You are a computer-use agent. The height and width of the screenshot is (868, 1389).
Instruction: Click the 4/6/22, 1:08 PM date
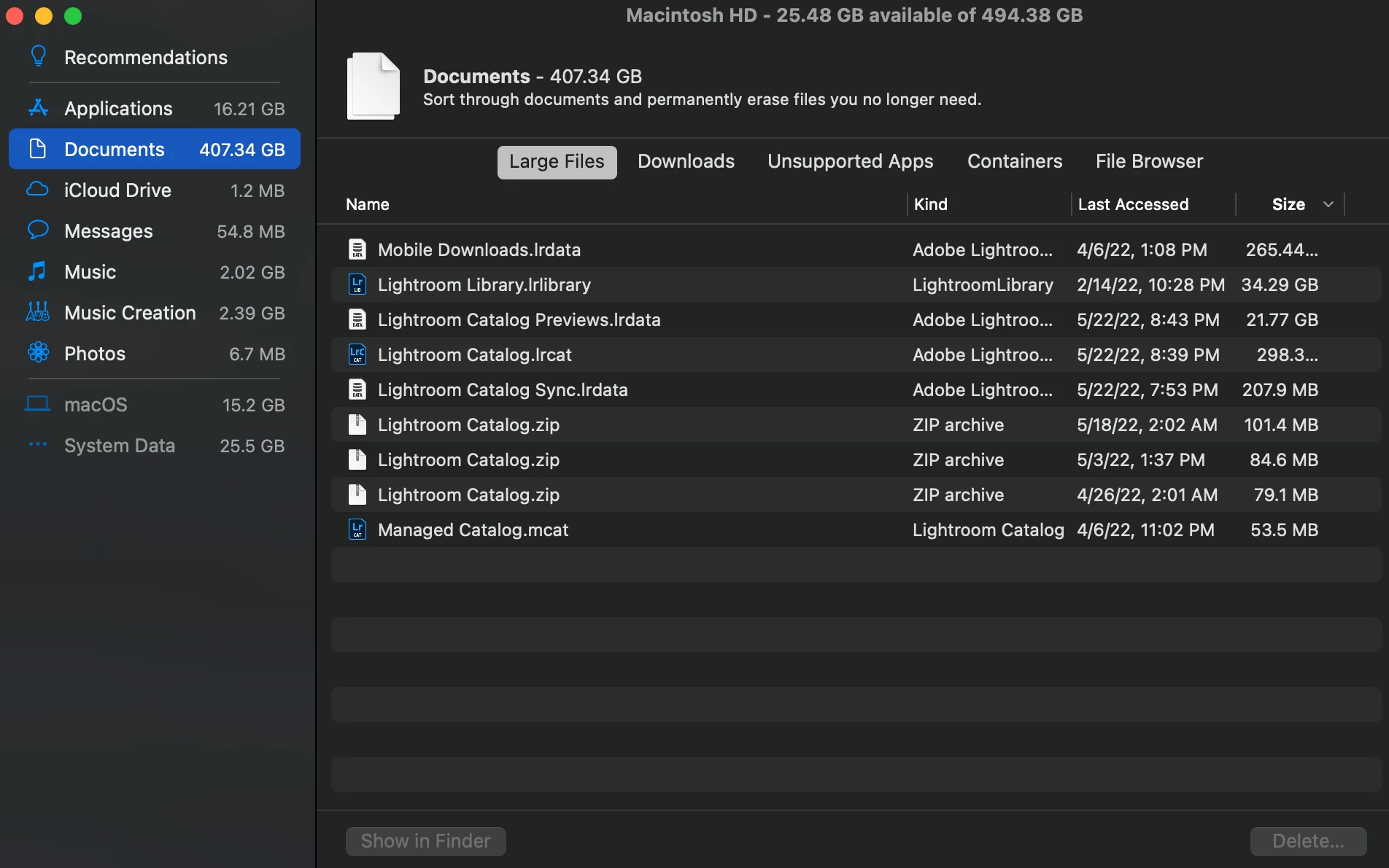[1142, 249]
